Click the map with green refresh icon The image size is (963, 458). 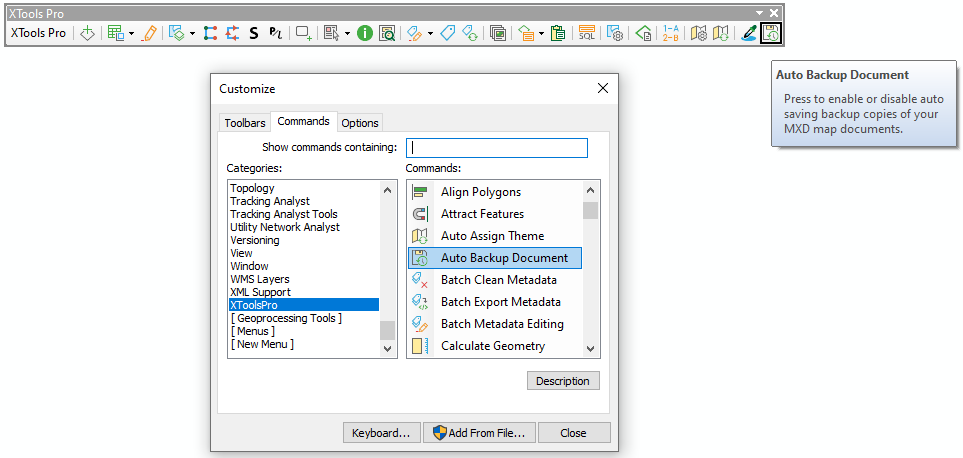pyautogui.click(x=720, y=33)
